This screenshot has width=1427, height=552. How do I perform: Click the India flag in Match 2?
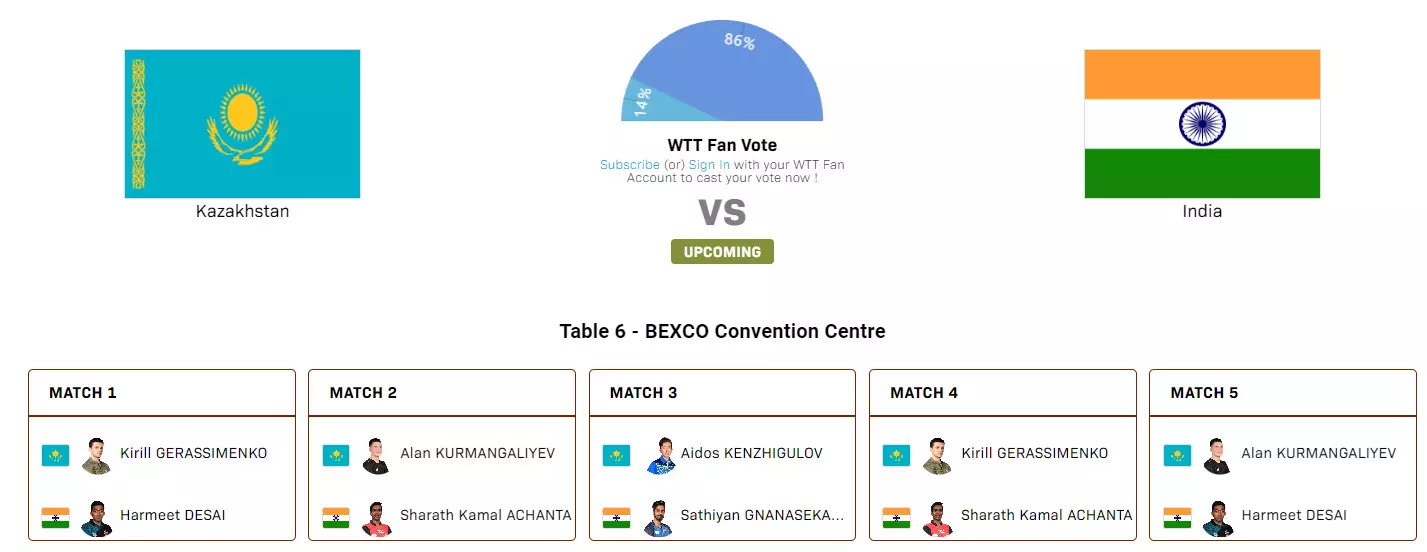(336, 518)
